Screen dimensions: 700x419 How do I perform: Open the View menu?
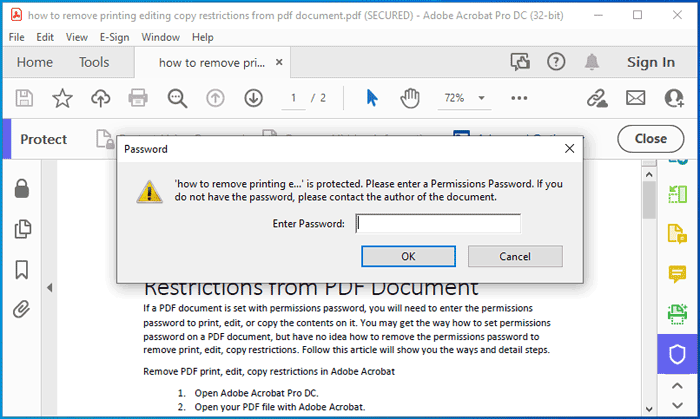click(x=77, y=37)
